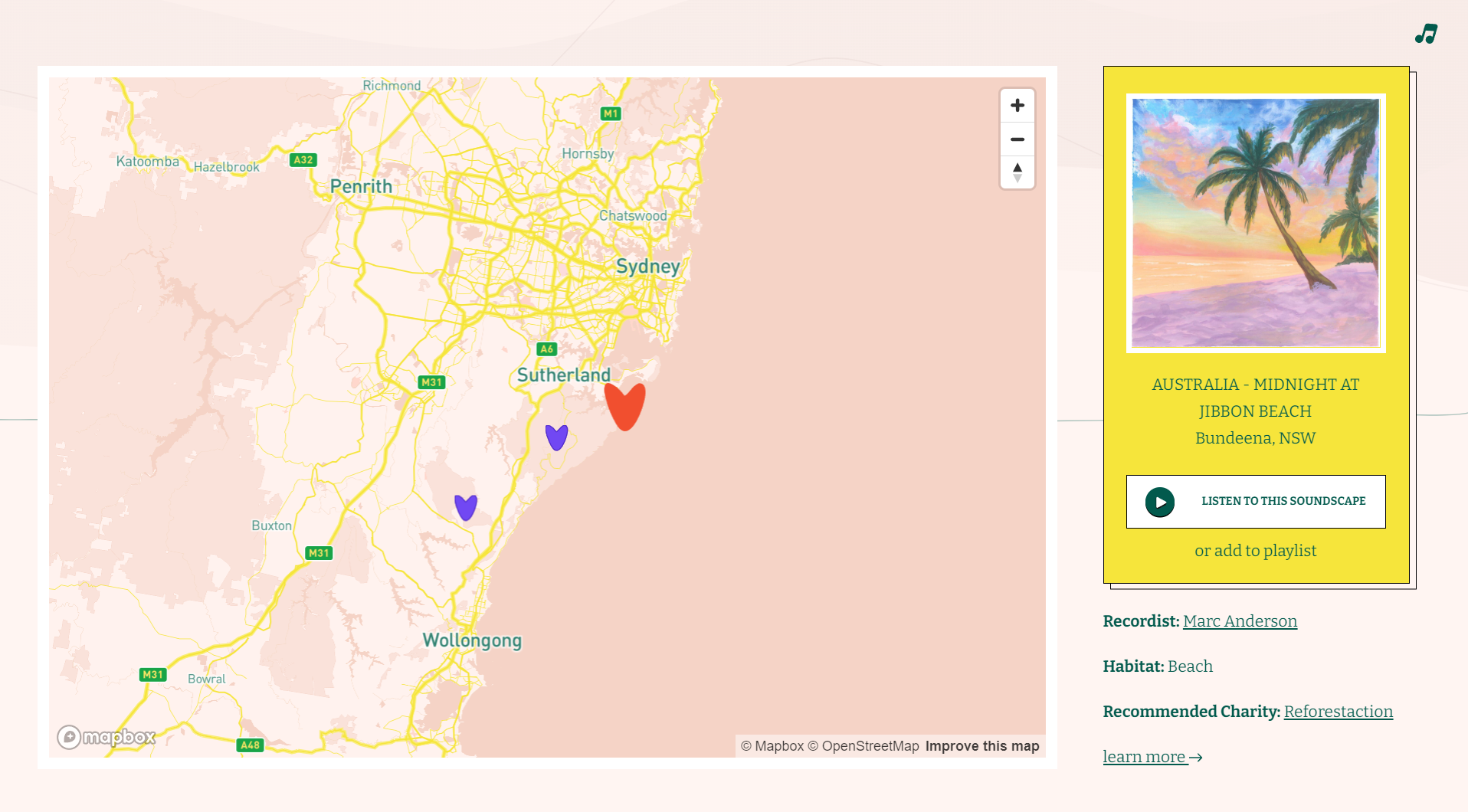The height and width of the screenshot is (812, 1468).
Task: Click the A6 road shield near Sutherland
Action: pos(546,349)
